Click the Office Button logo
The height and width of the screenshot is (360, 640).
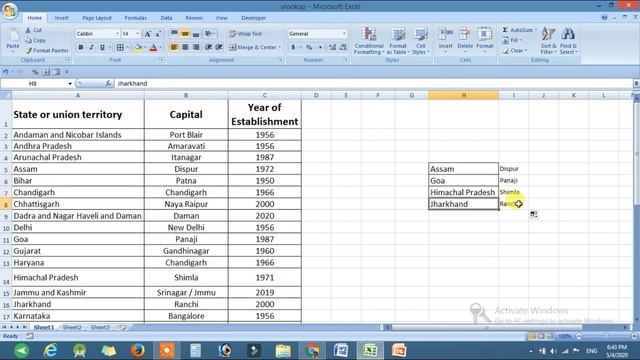(10, 10)
